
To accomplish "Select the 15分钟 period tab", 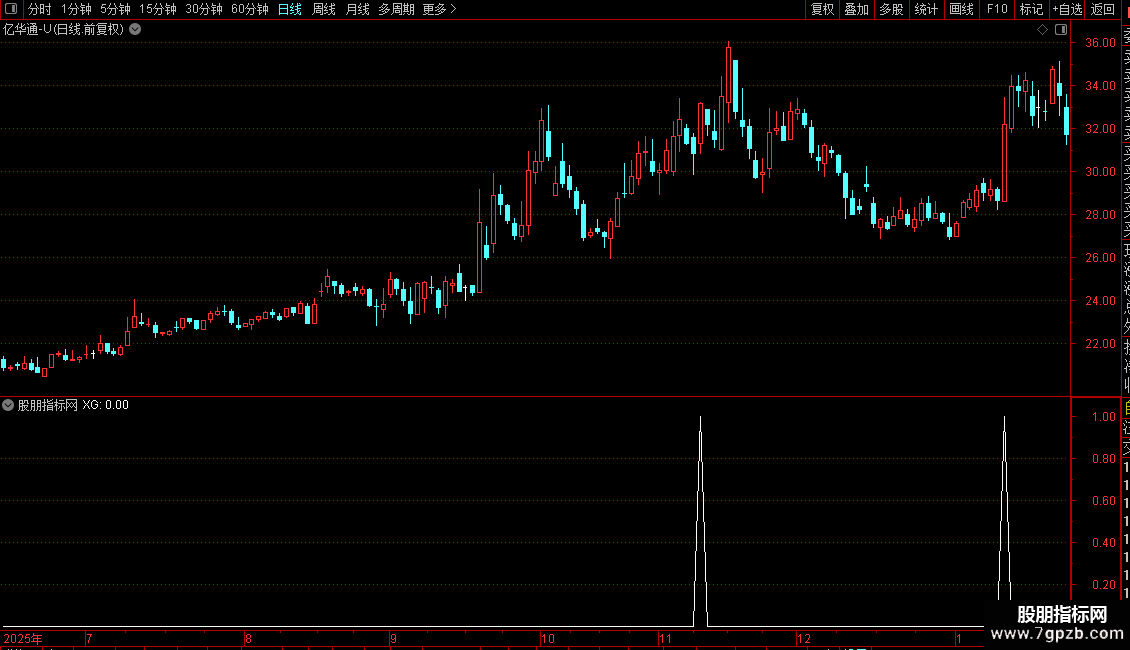I will [158, 9].
